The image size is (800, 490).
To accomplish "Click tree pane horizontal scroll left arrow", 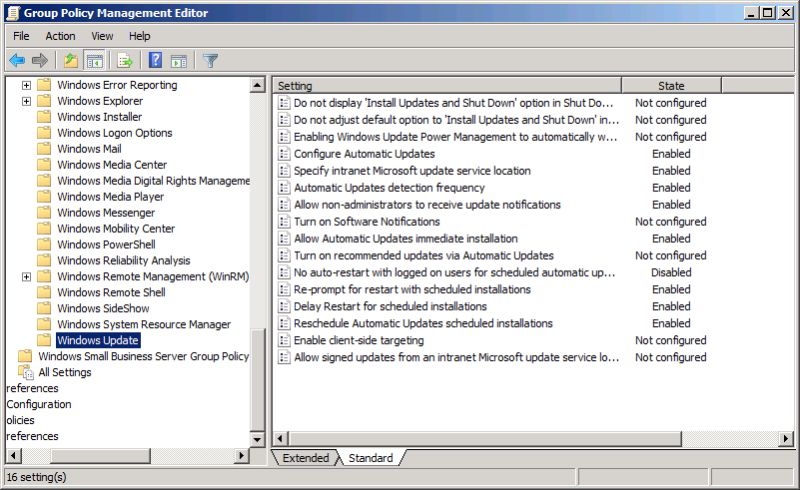I will pyautogui.click(x=14, y=455).
